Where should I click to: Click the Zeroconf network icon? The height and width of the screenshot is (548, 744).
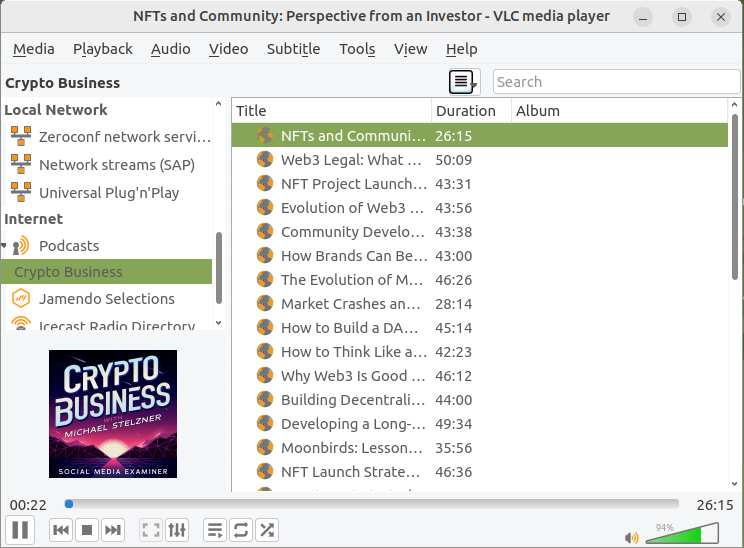pos(21,136)
